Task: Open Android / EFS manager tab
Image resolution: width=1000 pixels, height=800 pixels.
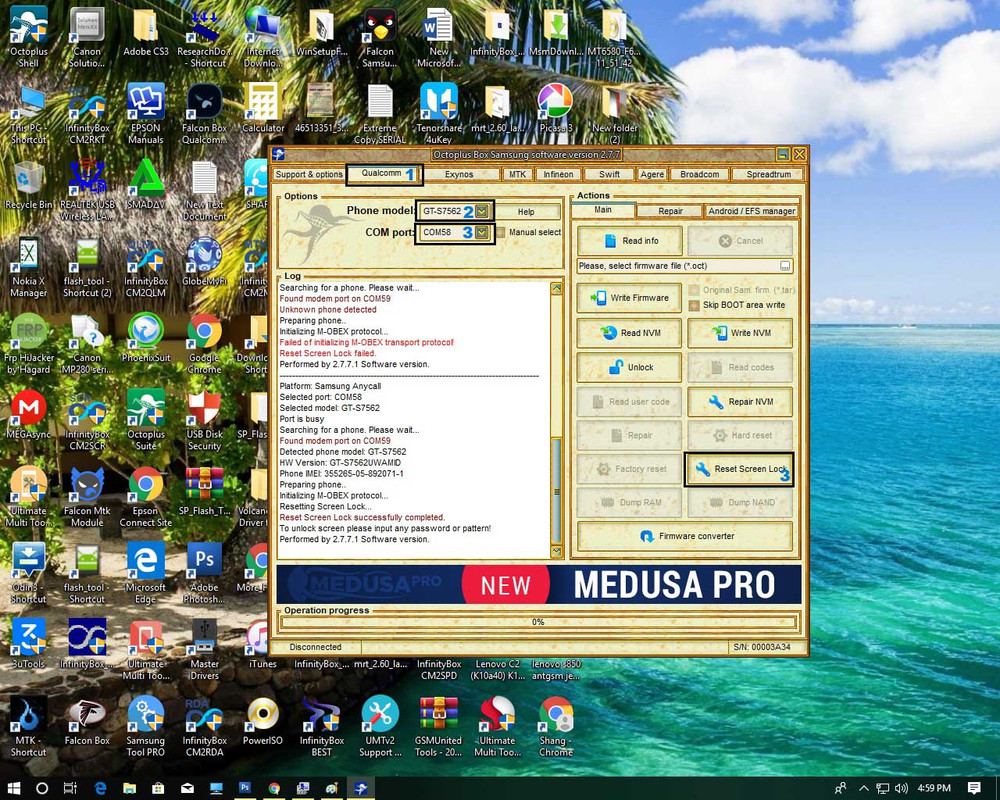Action: [751, 211]
